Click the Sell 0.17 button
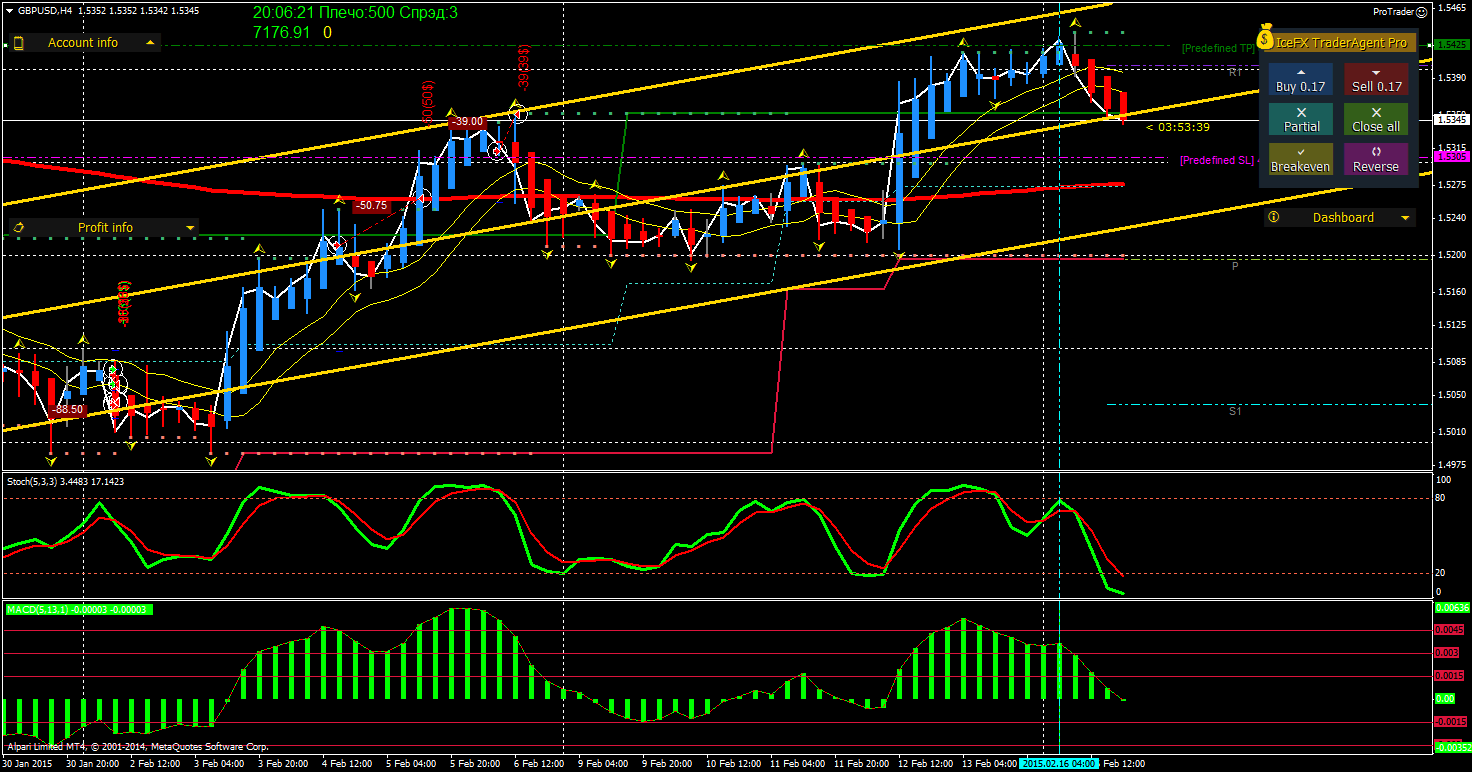Image resolution: width=1472 pixels, height=772 pixels. pos(1376,80)
